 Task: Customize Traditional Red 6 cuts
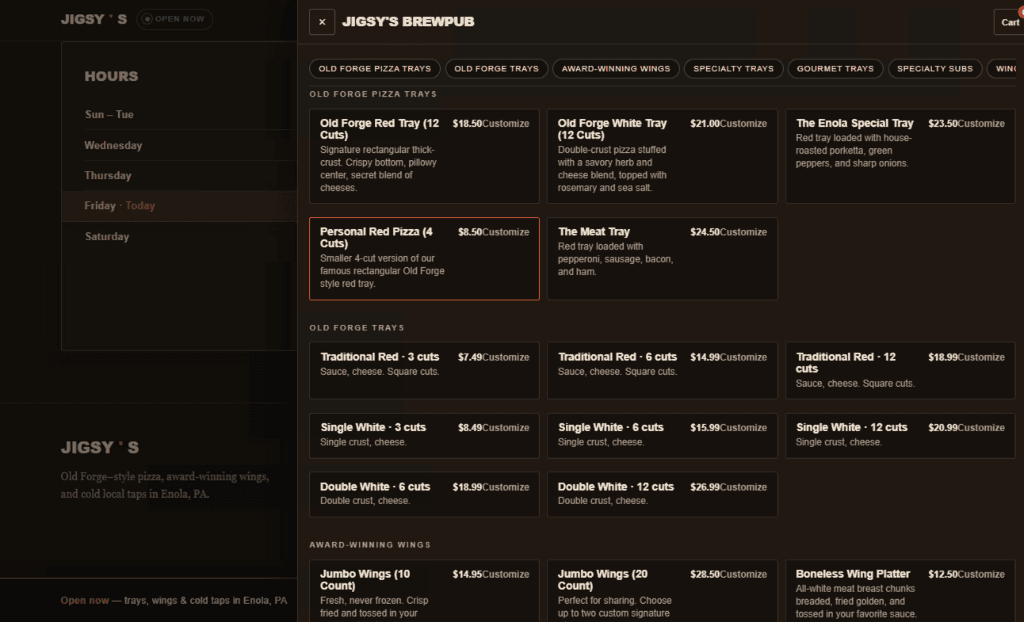click(743, 357)
